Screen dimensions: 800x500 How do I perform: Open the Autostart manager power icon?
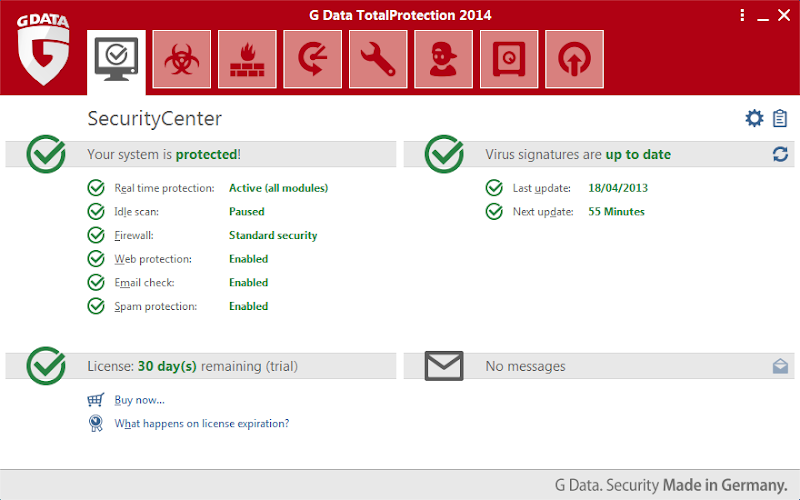coord(574,59)
